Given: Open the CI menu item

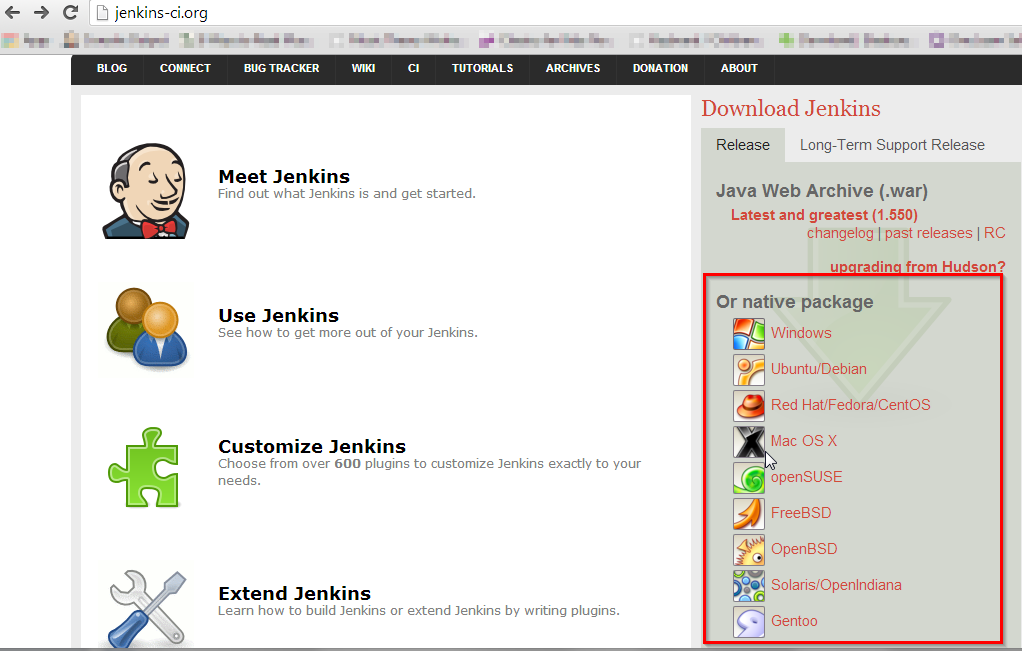Looking at the screenshot, I should (x=413, y=68).
